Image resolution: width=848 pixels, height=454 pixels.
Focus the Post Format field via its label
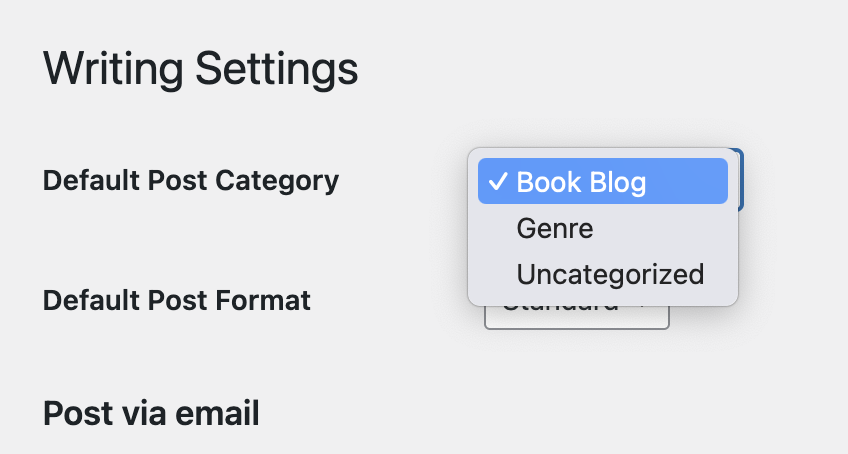pyautogui.click(x=177, y=299)
